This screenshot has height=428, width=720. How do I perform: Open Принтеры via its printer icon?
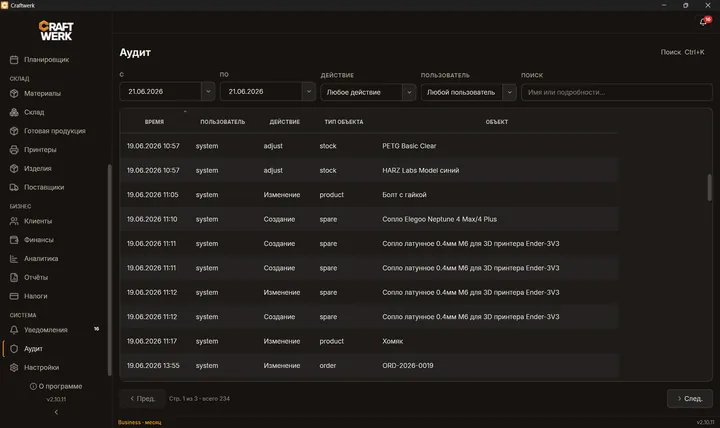pyautogui.click(x=14, y=150)
